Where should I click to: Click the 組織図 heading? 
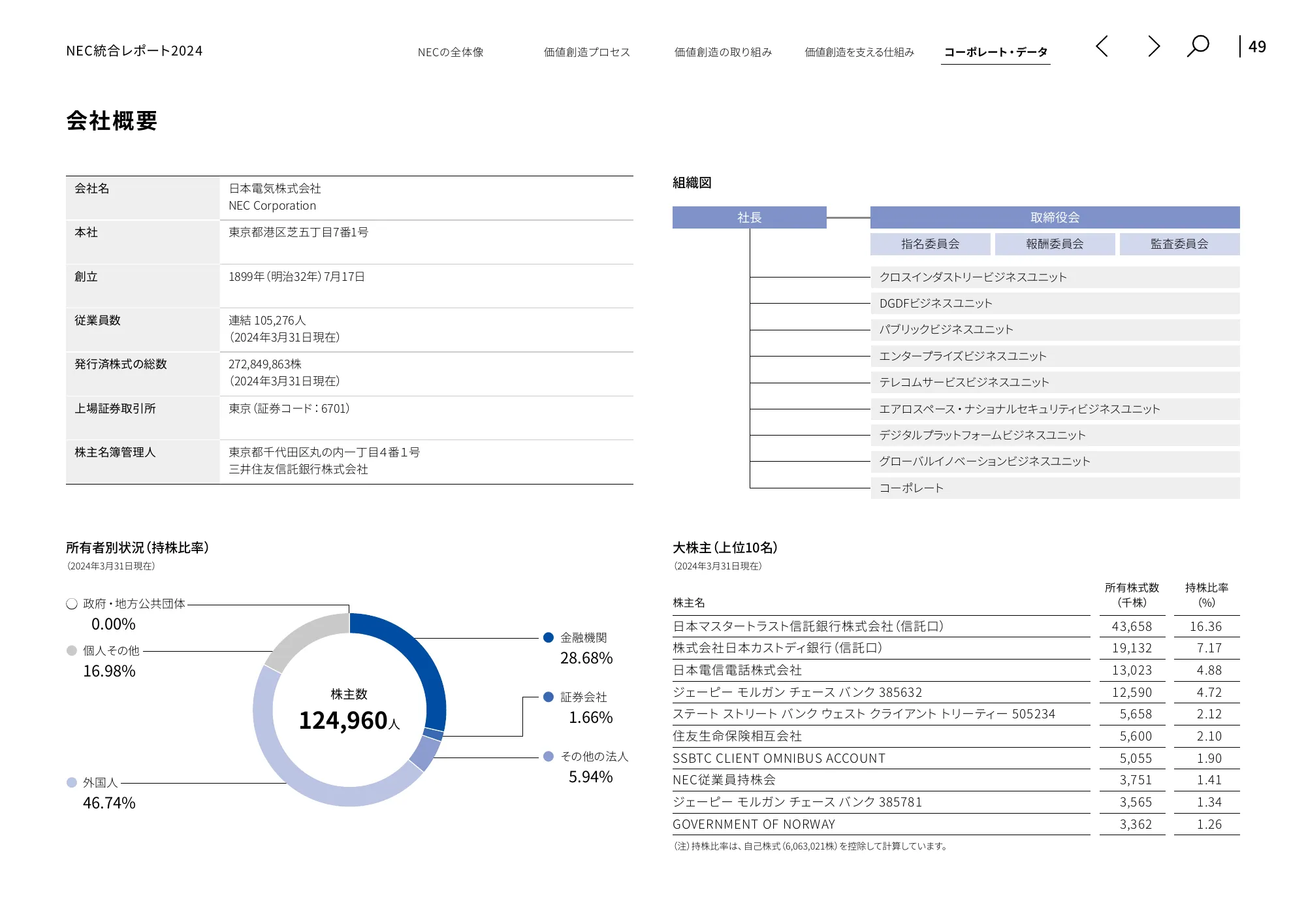[x=692, y=183]
